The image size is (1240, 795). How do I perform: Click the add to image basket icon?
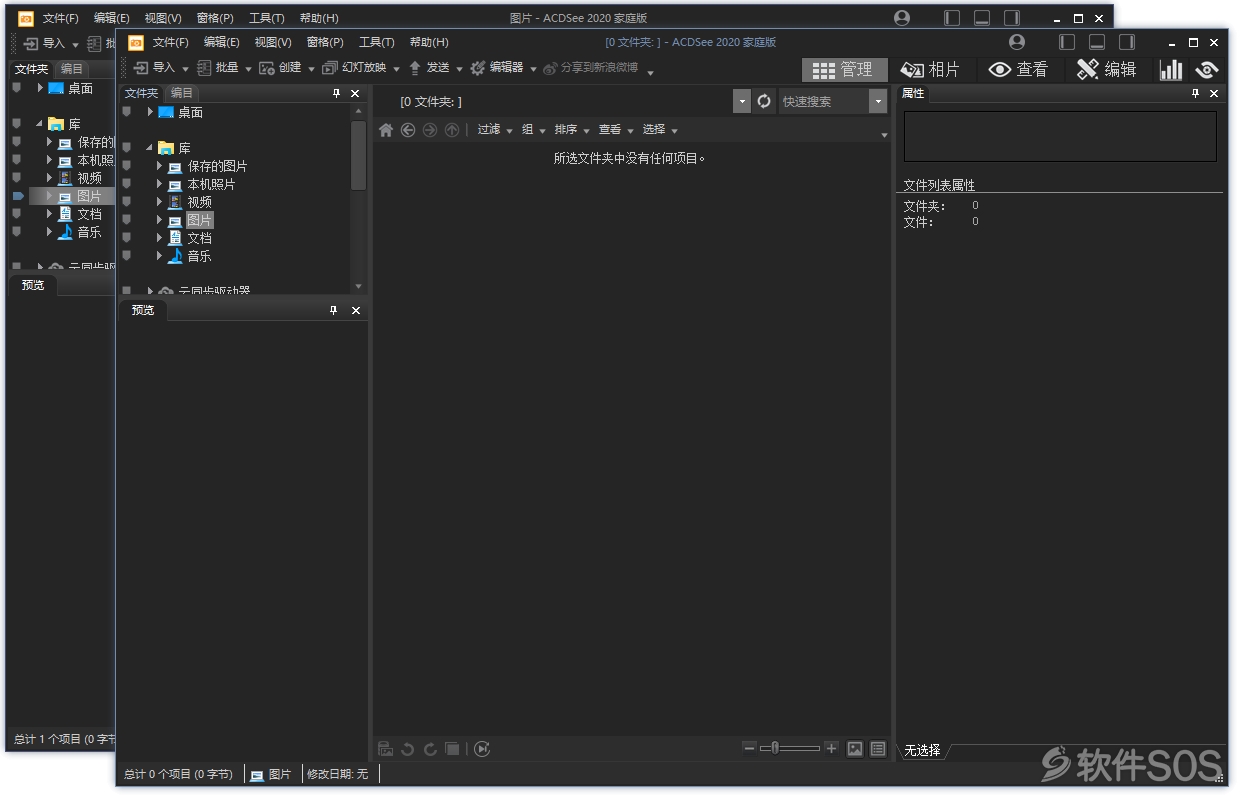386,749
